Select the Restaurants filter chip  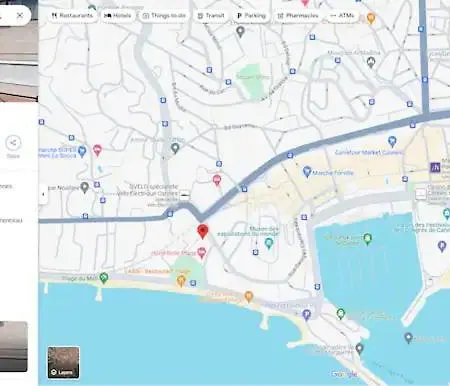pyautogui.click(x=72, y=16)
